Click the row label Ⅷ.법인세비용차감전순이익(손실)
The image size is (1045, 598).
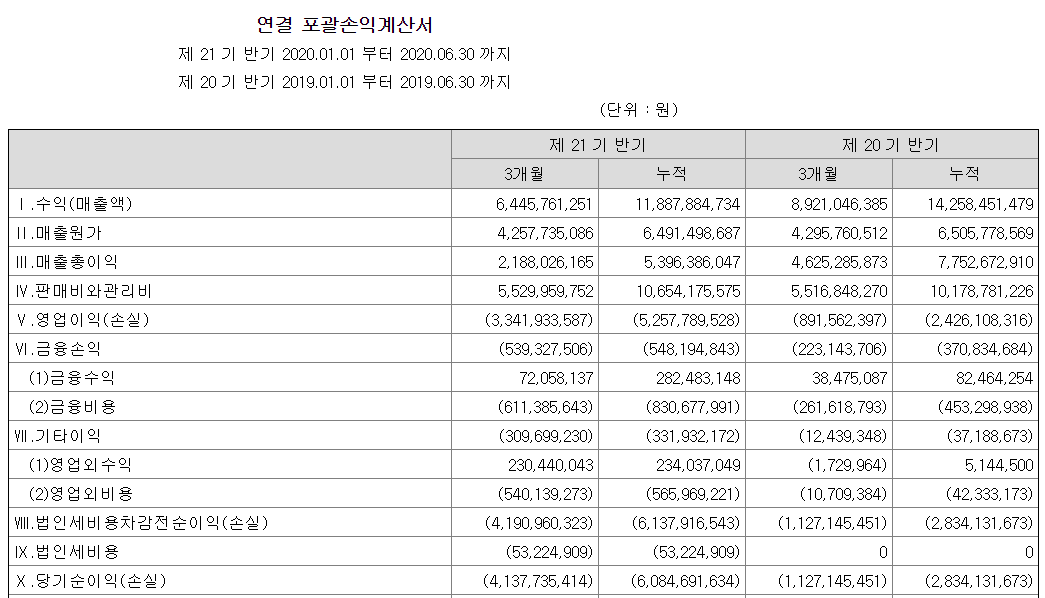tap(141, 523)
